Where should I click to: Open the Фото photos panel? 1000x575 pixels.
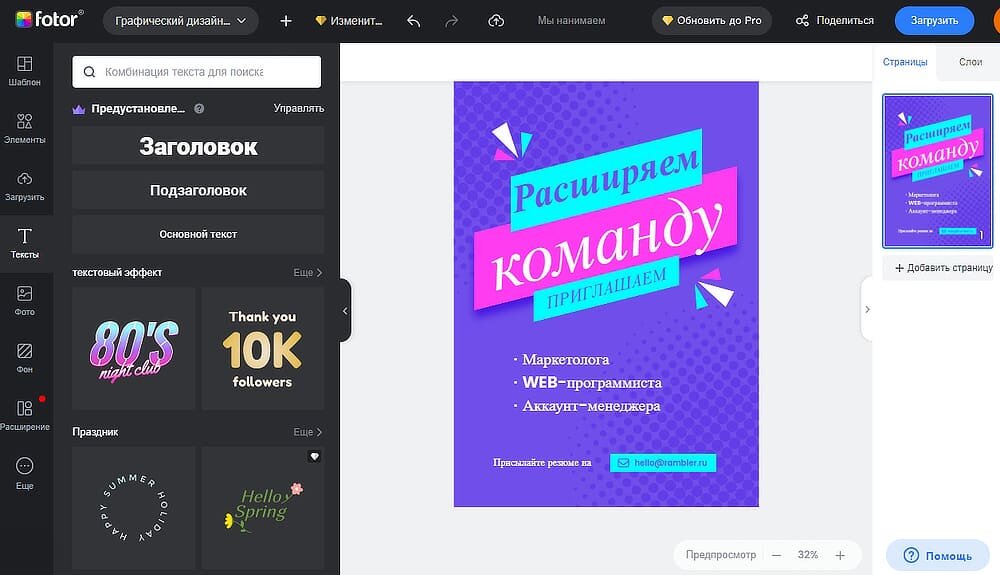pyautogui.click(x=24, y=300)
